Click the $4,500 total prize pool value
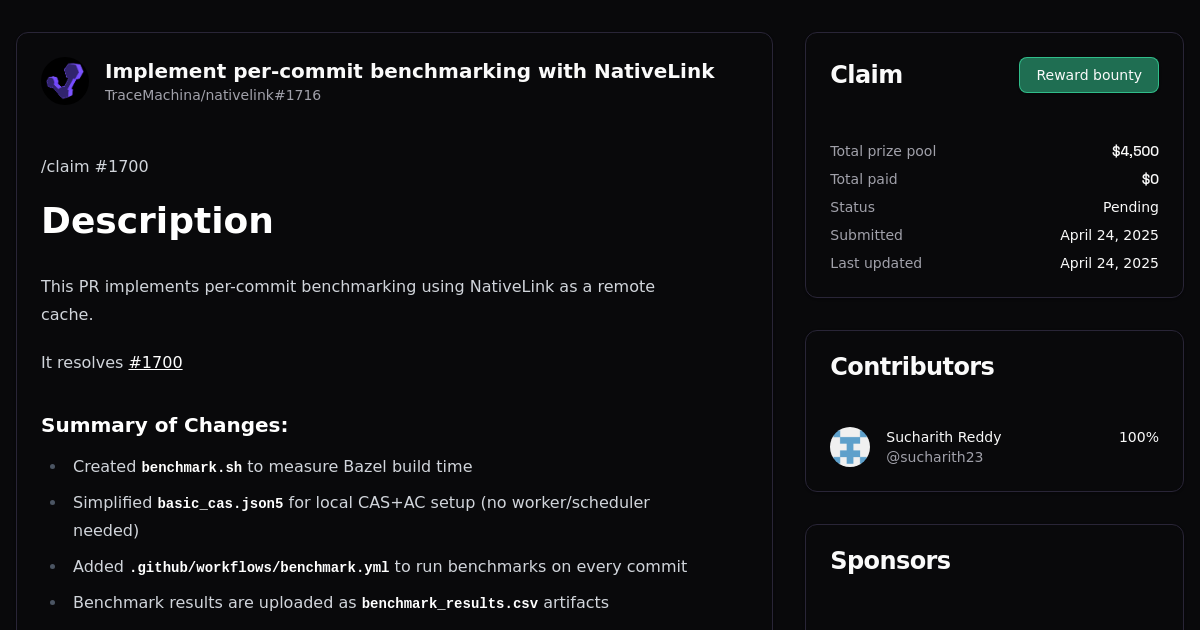Screen dimensions: 1200x630 point(1135,151)
